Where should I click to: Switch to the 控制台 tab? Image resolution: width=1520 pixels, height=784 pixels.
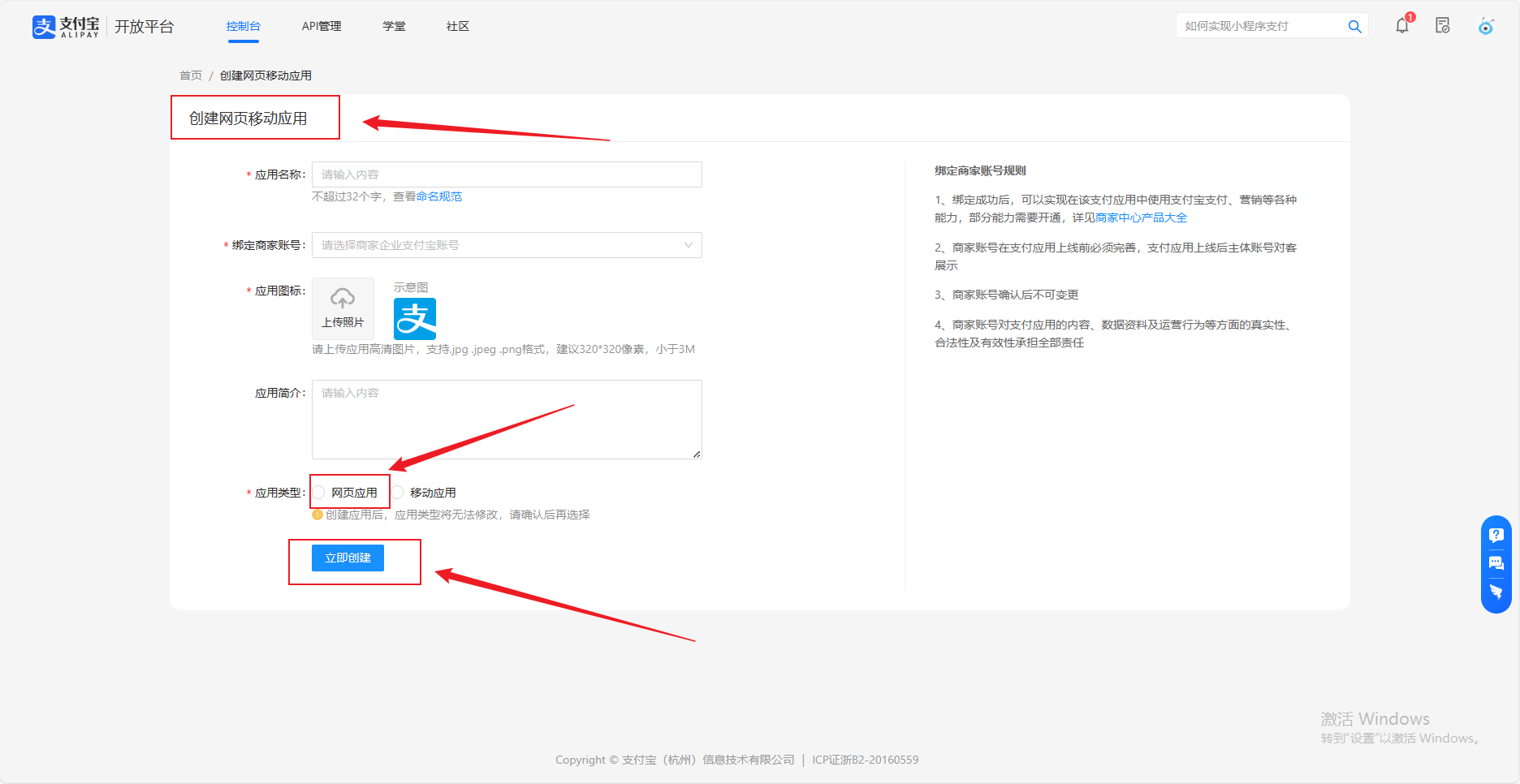(243, 27)
